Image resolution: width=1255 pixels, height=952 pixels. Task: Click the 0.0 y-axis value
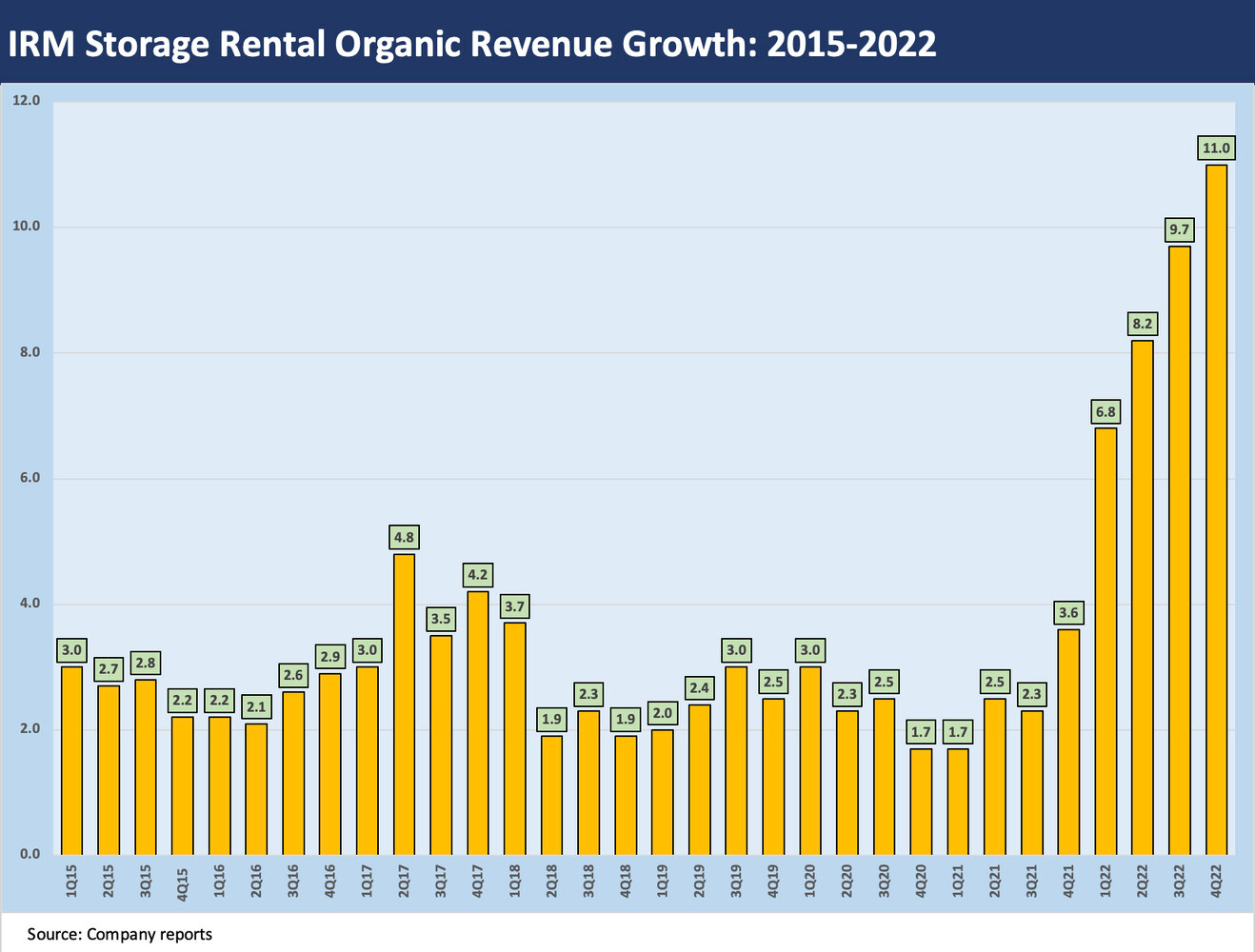(x=30, y=854)
